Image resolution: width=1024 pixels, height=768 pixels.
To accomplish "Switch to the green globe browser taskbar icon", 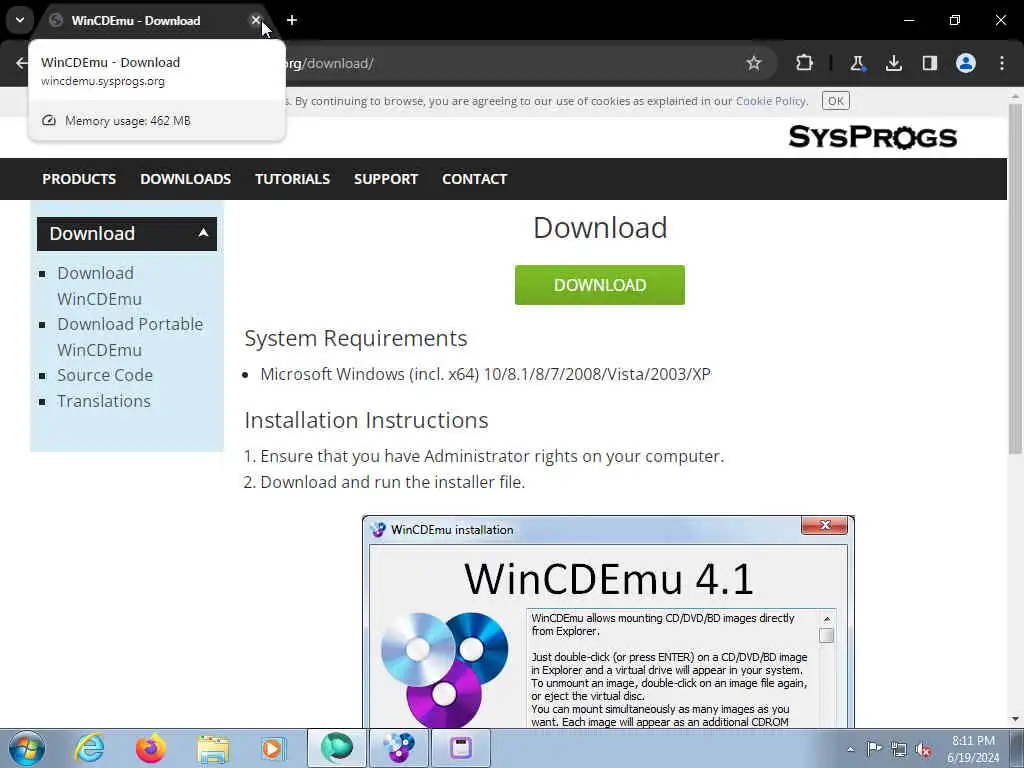I will 336,748.
